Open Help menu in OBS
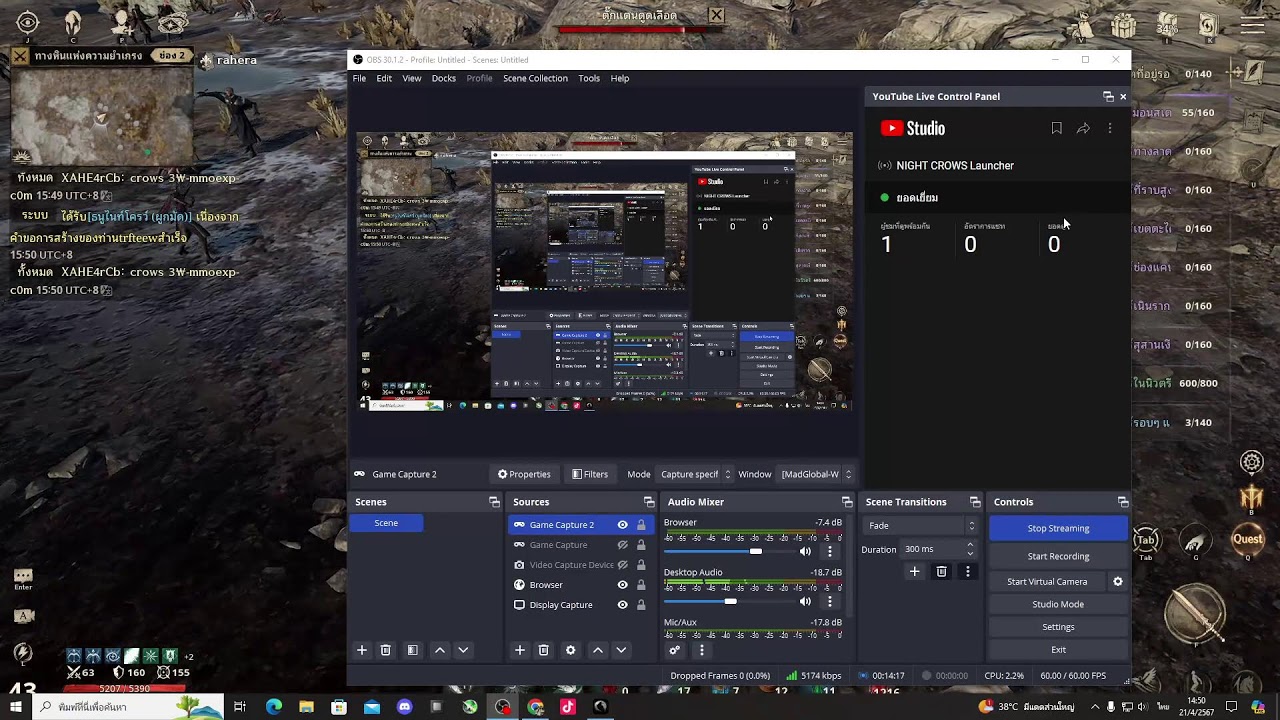This screenshot has height=720, width=1280. [620, 78]
